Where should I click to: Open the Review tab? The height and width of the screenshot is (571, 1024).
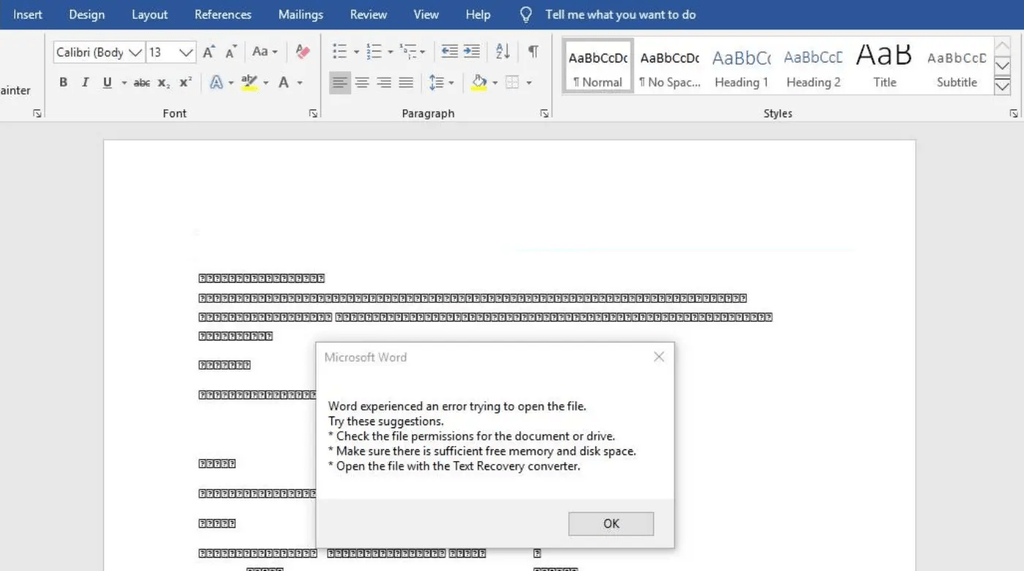coord(368,14)
